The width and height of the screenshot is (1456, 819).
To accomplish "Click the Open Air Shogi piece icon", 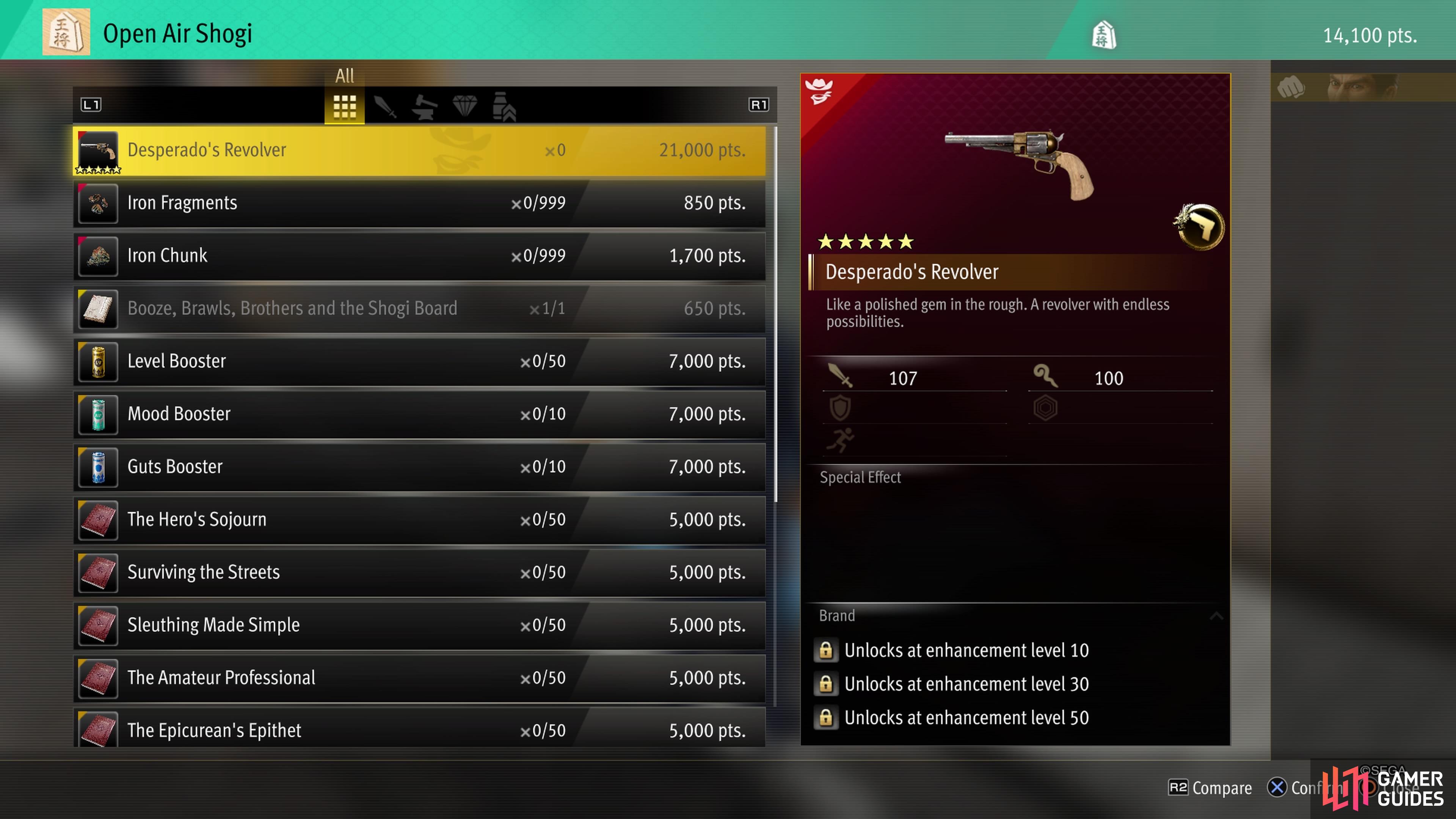I will (x=66, y=32).
